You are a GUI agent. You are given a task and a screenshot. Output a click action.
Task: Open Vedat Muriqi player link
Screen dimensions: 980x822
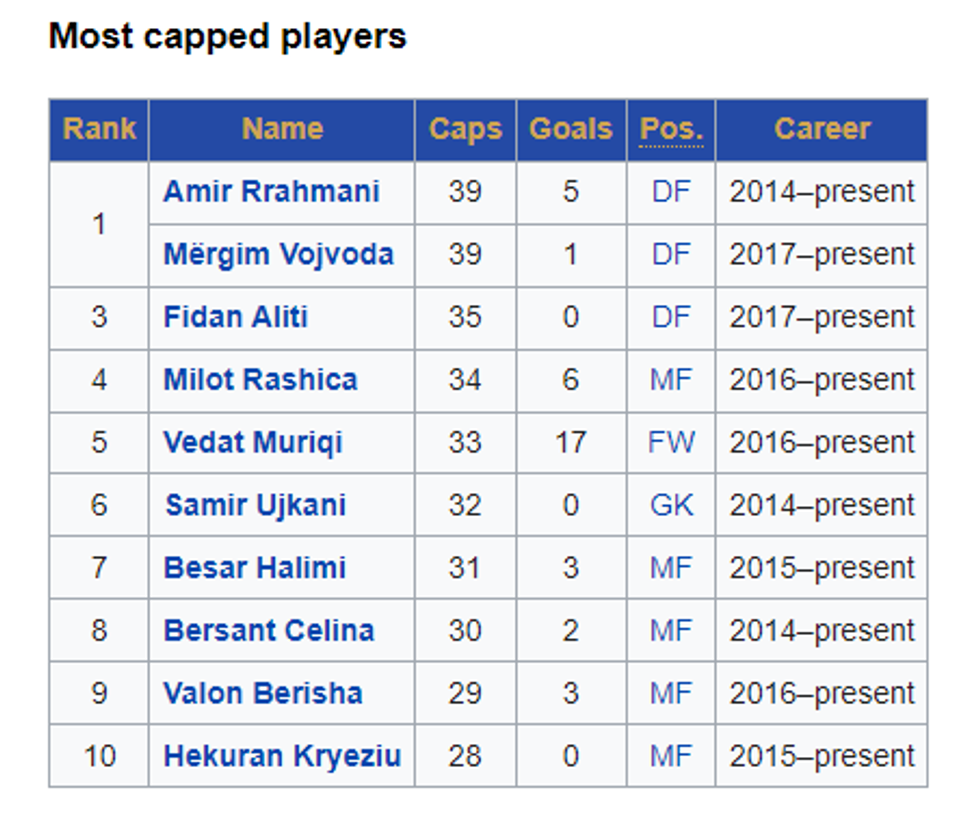(252, 442)
